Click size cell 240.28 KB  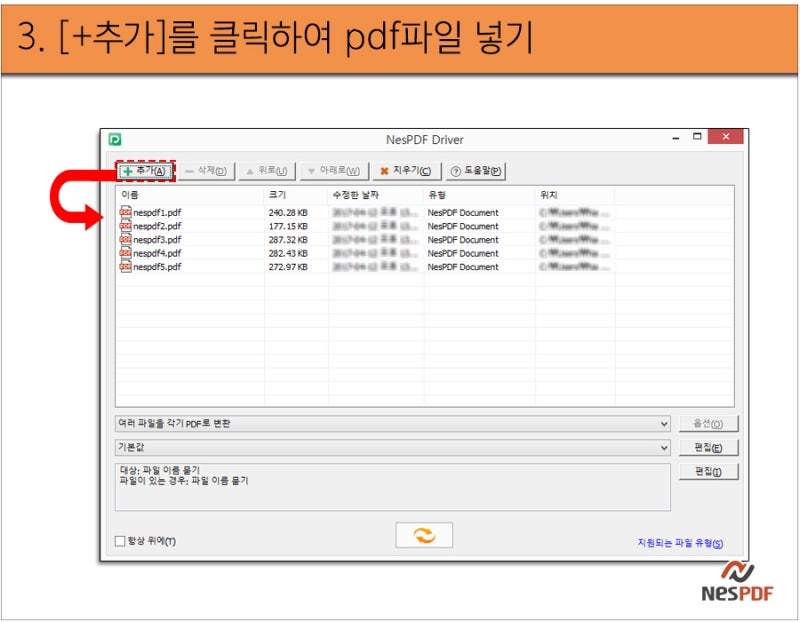(x=288, y=213)
